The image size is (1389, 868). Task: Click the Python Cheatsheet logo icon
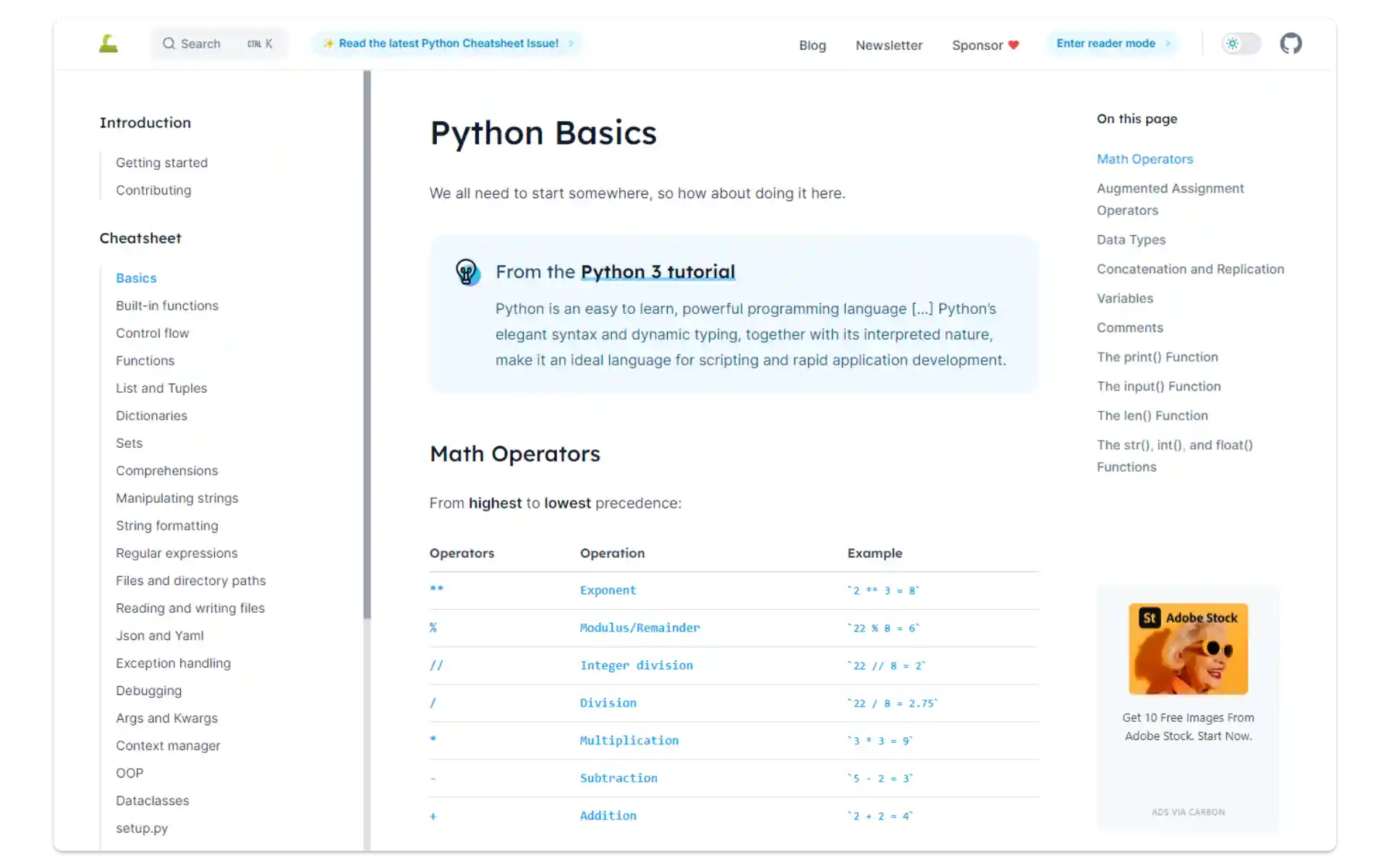(109, 44)
